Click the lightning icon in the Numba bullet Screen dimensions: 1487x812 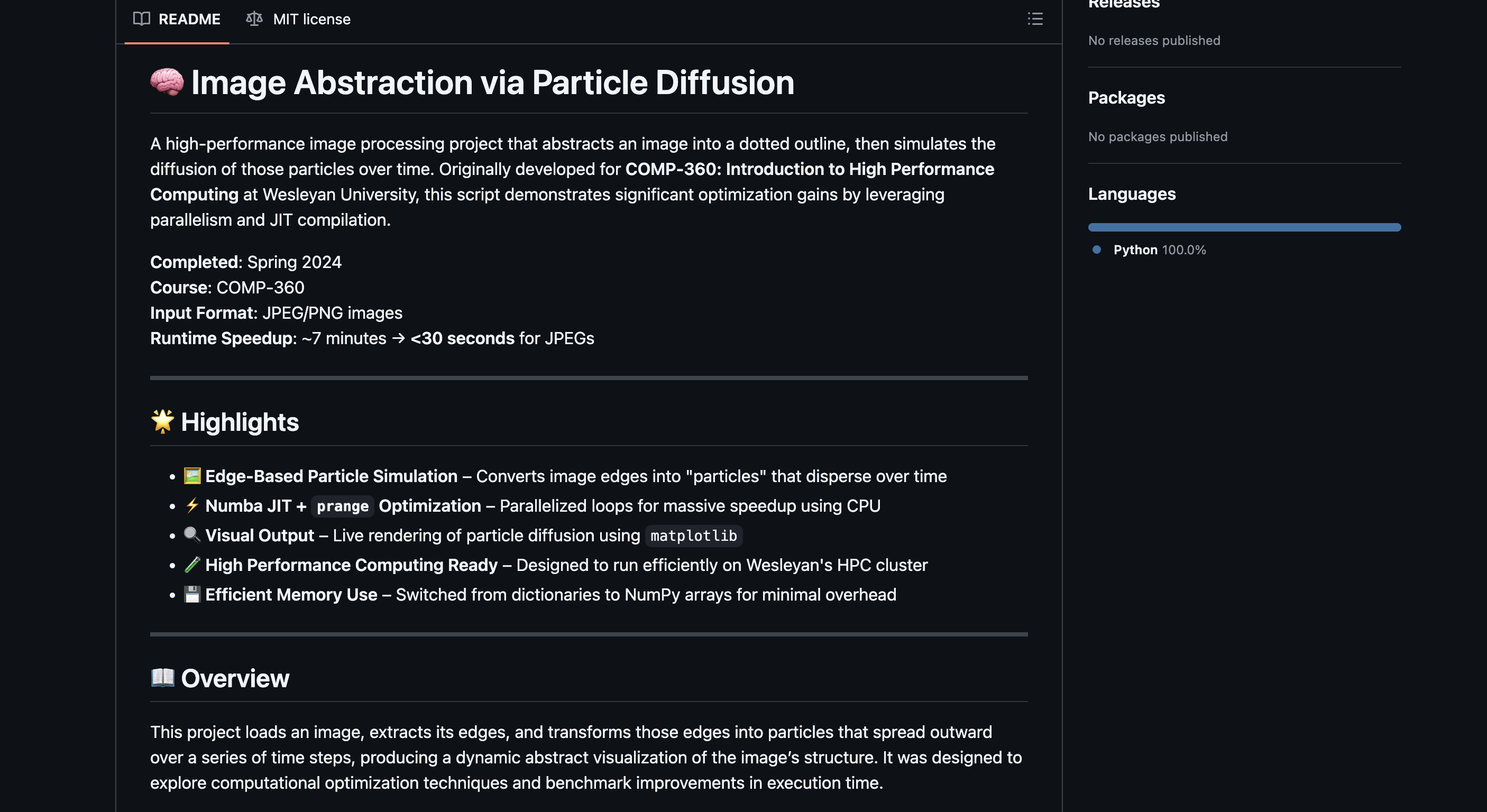[191, 505]
